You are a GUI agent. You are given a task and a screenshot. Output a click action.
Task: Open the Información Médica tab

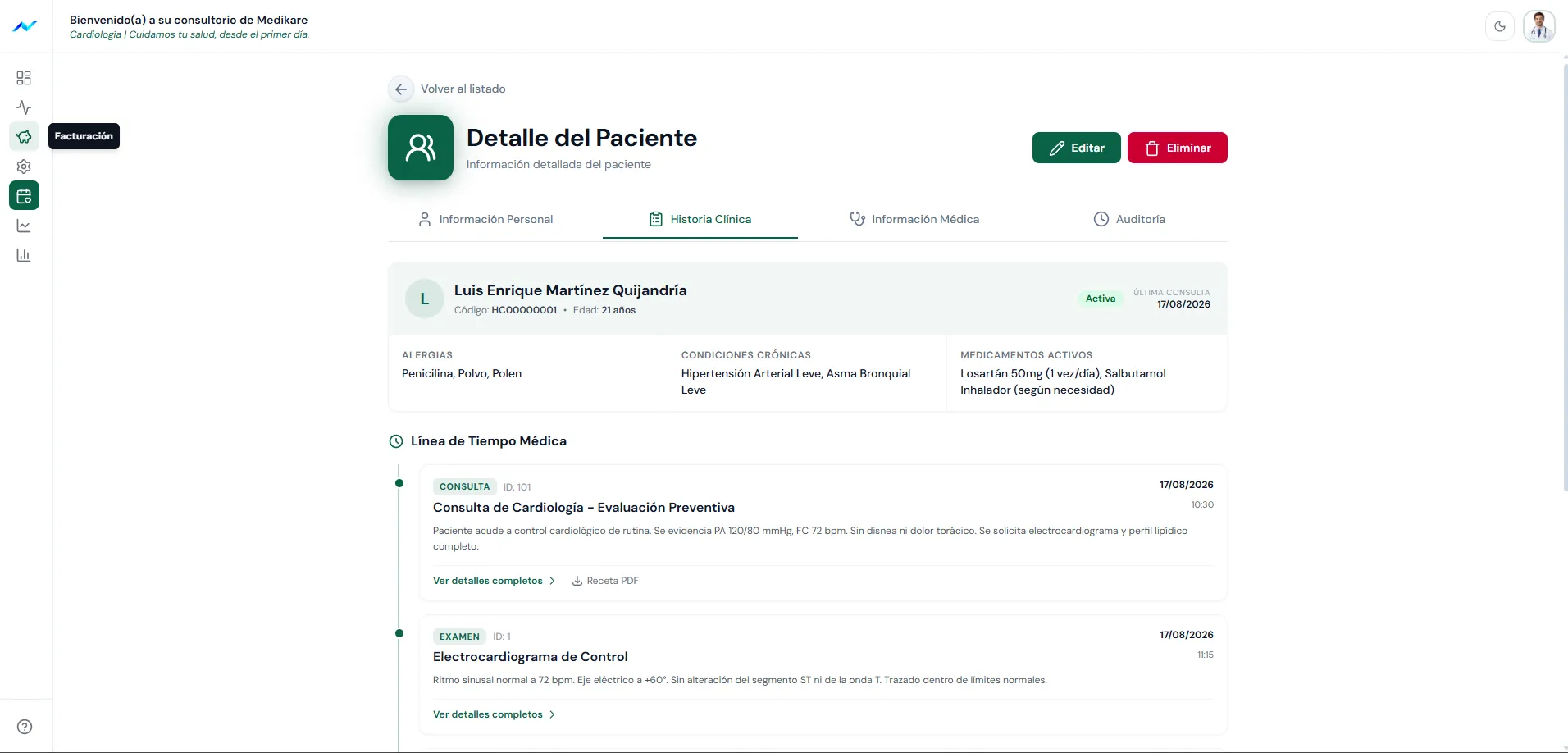[914, 219]
